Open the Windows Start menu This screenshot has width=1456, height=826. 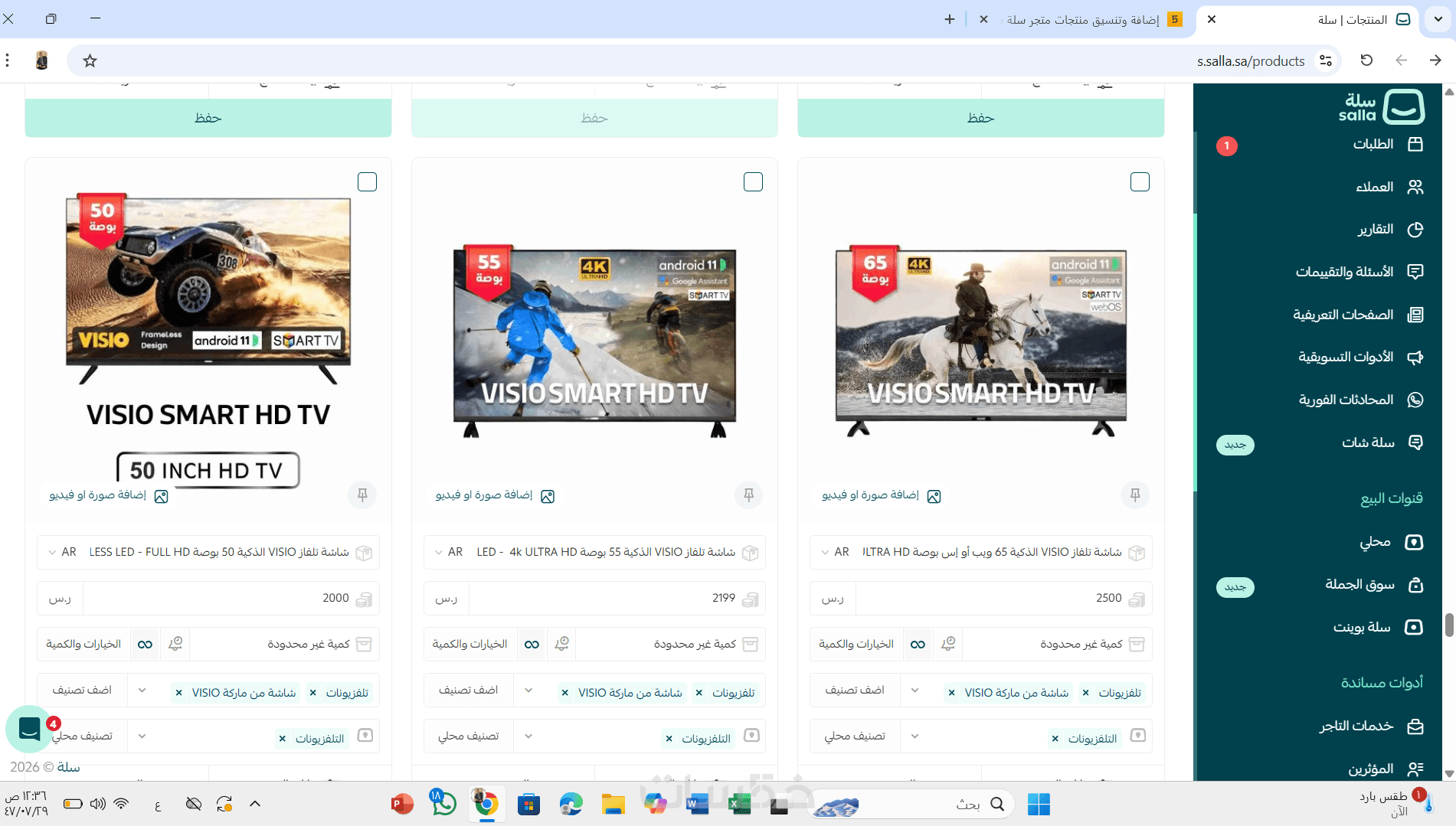click(1039, 805)
